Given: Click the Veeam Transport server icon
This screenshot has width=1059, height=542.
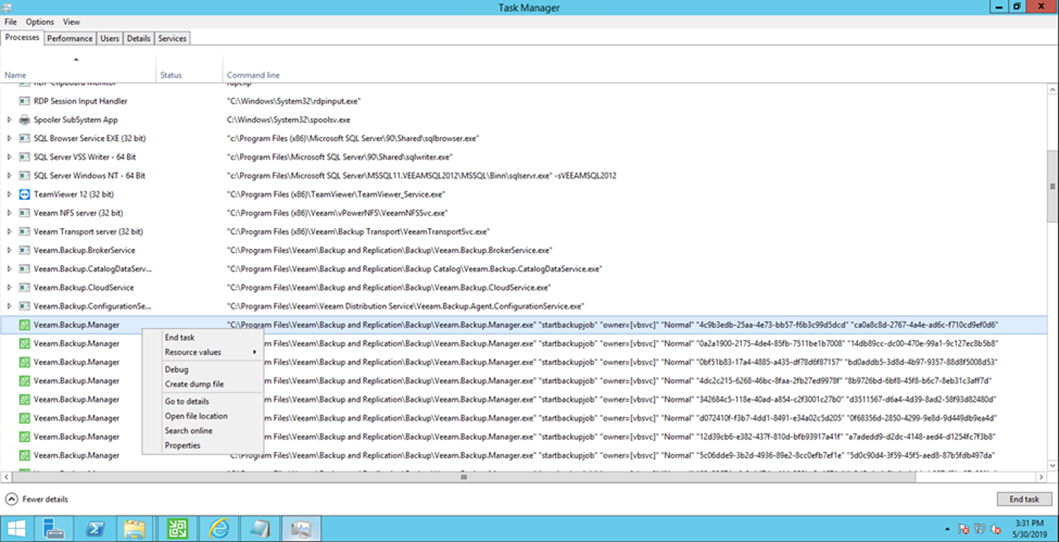Looking at the screenshot, I should (x=24, y=232).
